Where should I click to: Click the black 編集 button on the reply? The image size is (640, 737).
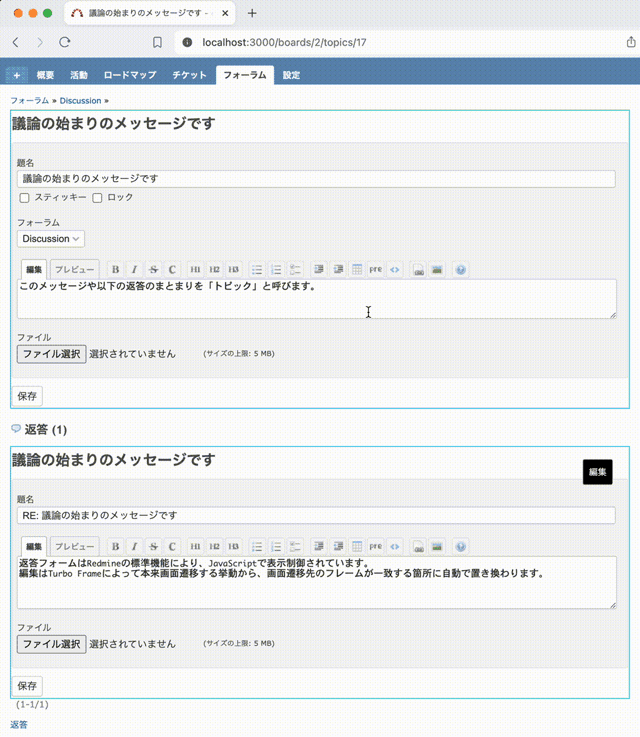coord(597,472)
